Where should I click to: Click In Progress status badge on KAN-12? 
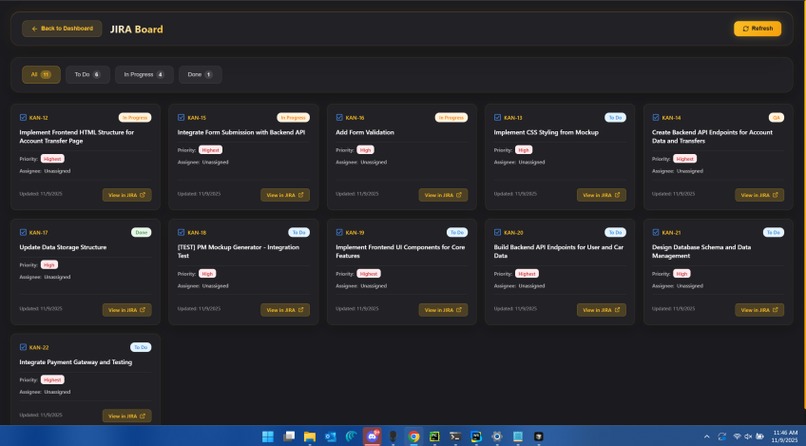[x=135, y=118]
